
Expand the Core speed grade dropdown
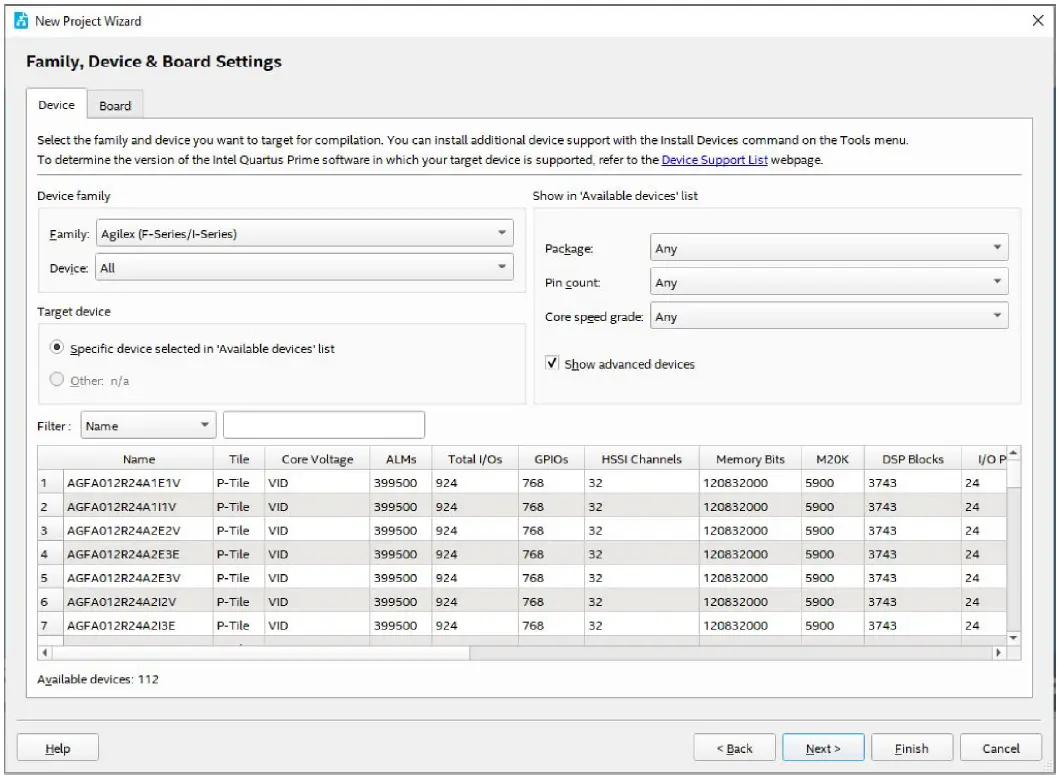tap(828, 317)
